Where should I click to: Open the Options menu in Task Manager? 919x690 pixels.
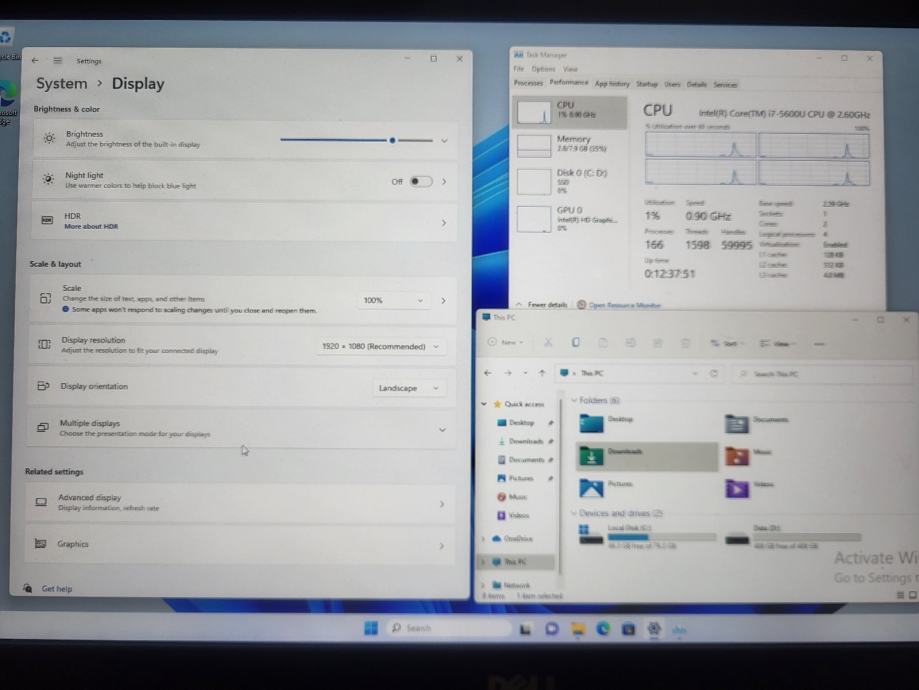(x=543, y=69)
